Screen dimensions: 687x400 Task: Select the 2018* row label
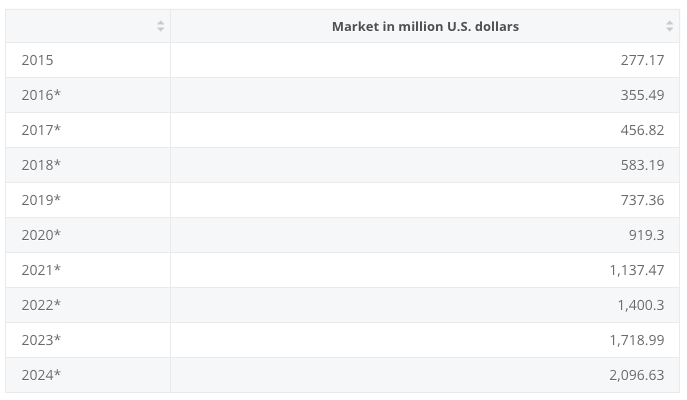point(41,165)
